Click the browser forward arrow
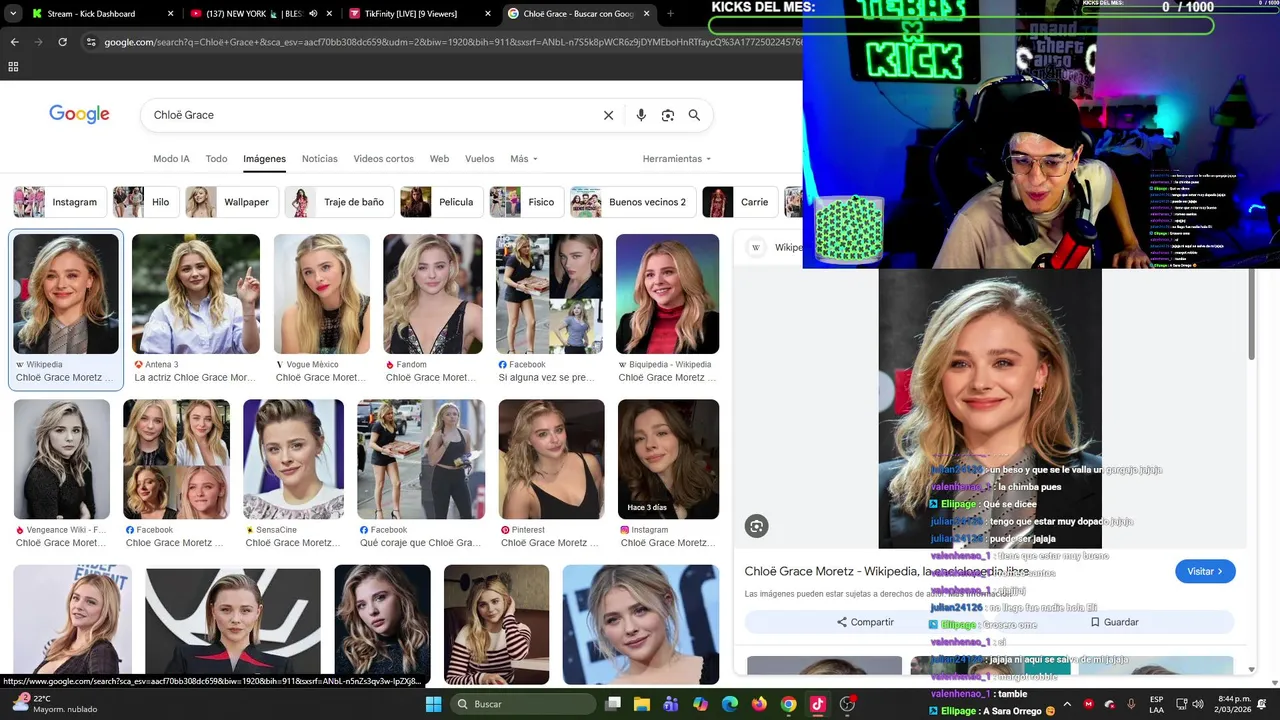 click(x=38, y=42)
